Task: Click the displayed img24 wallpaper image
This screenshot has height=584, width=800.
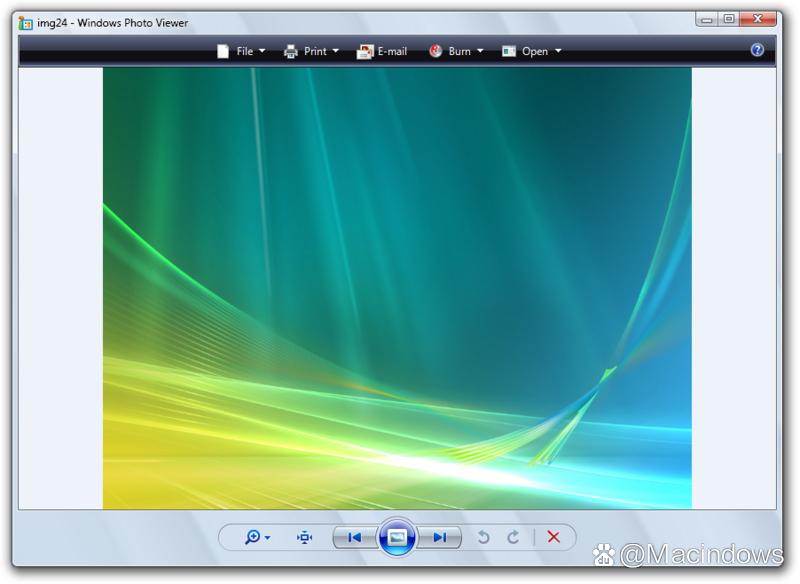Action: [397, 288]
